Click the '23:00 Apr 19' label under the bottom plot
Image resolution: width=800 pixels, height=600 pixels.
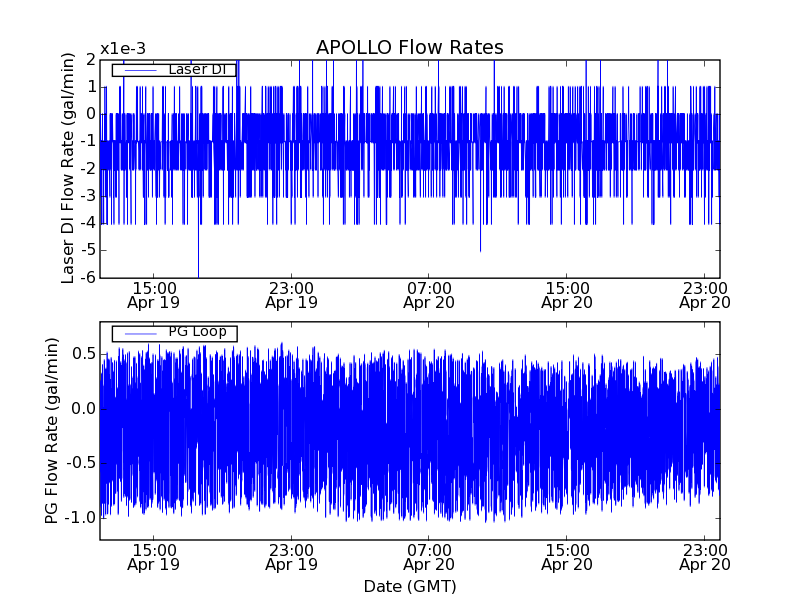coord(291,558)
